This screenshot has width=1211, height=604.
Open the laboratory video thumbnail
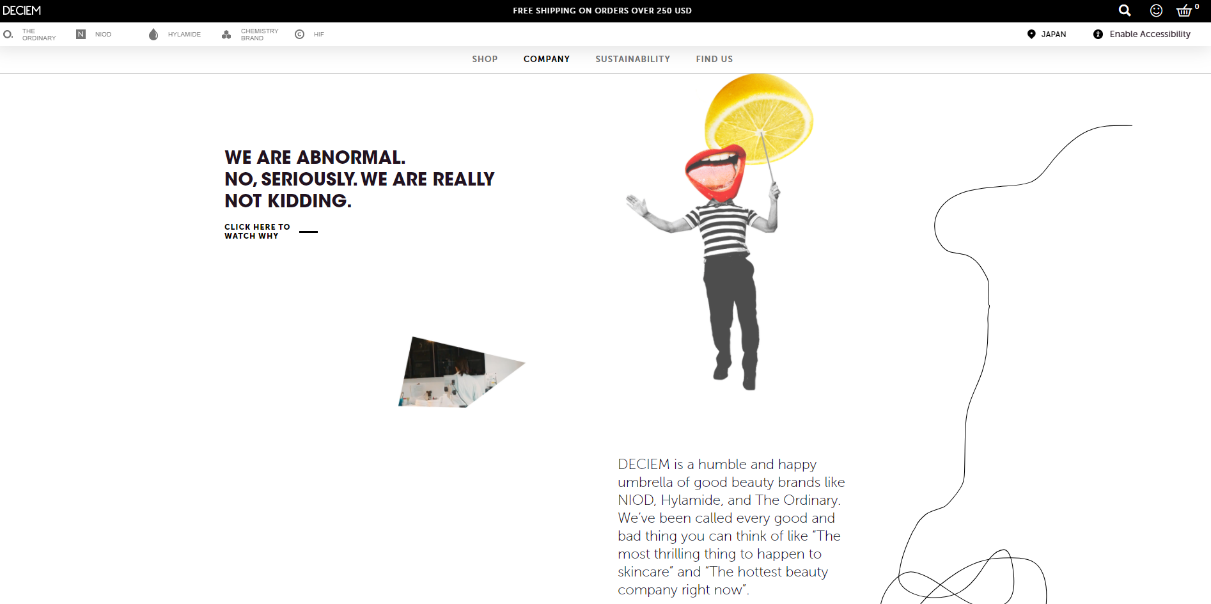[460, 372]
